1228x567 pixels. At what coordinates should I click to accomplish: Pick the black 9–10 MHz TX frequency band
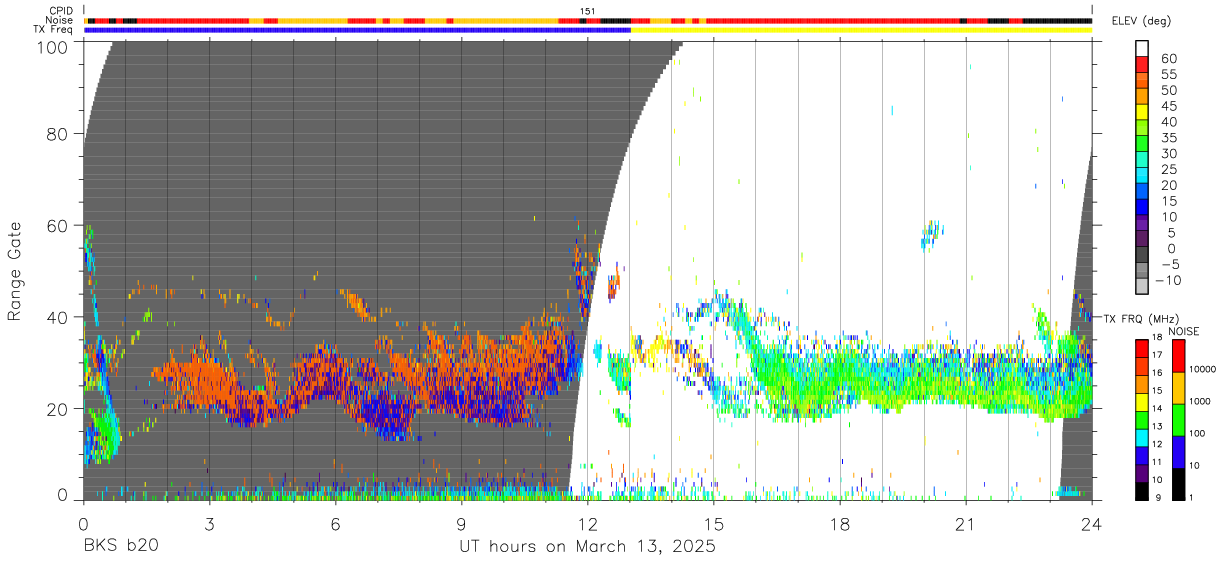click(1142, 491)
